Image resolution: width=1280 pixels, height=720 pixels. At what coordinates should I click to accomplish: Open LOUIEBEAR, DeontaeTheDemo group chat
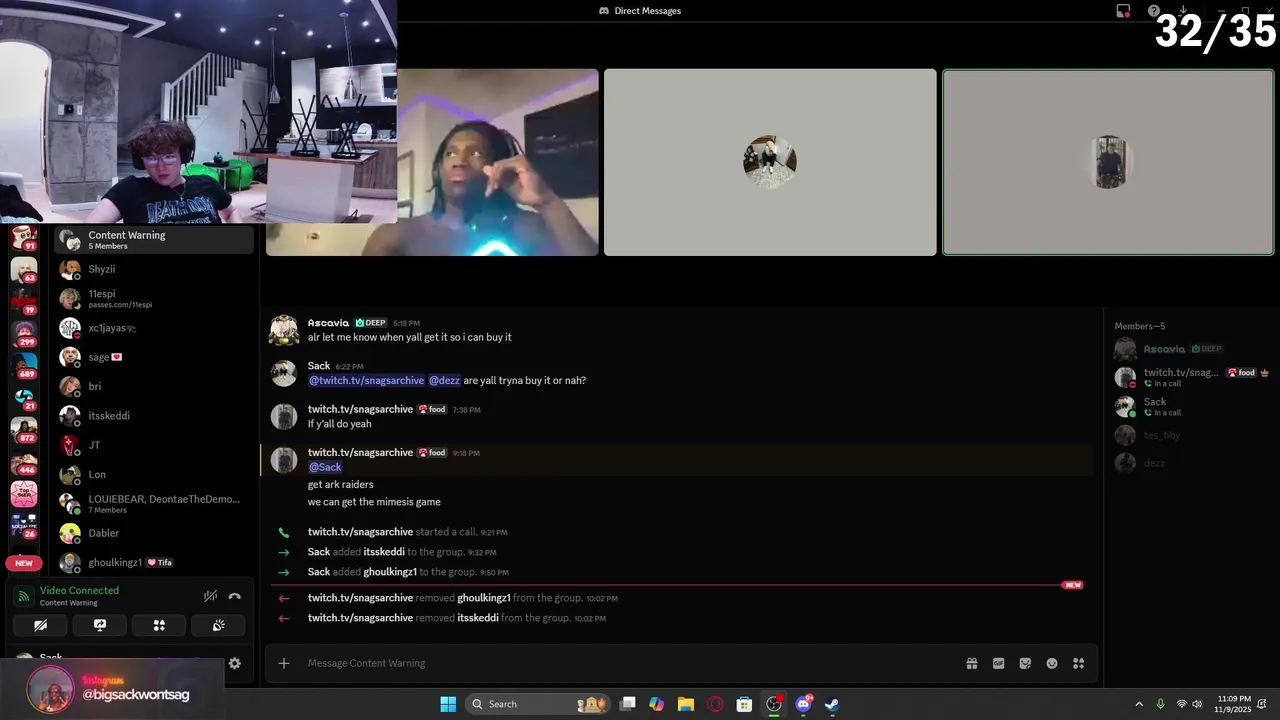pos(154,503)
